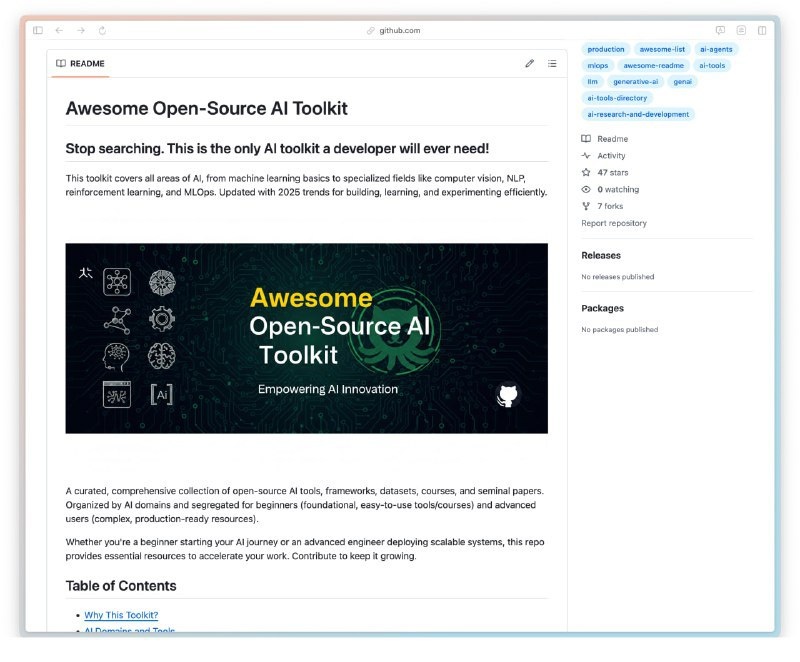Open the Activity link
This screenshot has height=662, width=800.
[x=611, y=156]
